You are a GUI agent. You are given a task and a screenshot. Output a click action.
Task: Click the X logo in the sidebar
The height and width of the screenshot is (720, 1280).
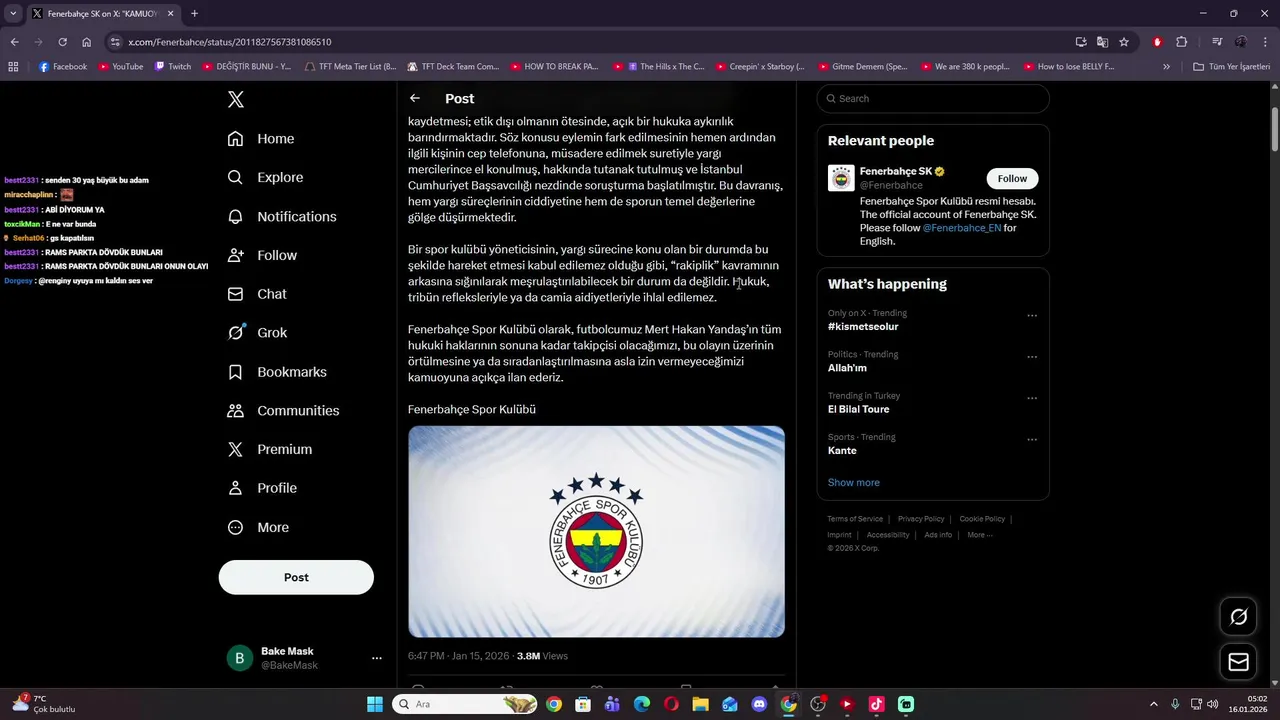click(236, 99)
